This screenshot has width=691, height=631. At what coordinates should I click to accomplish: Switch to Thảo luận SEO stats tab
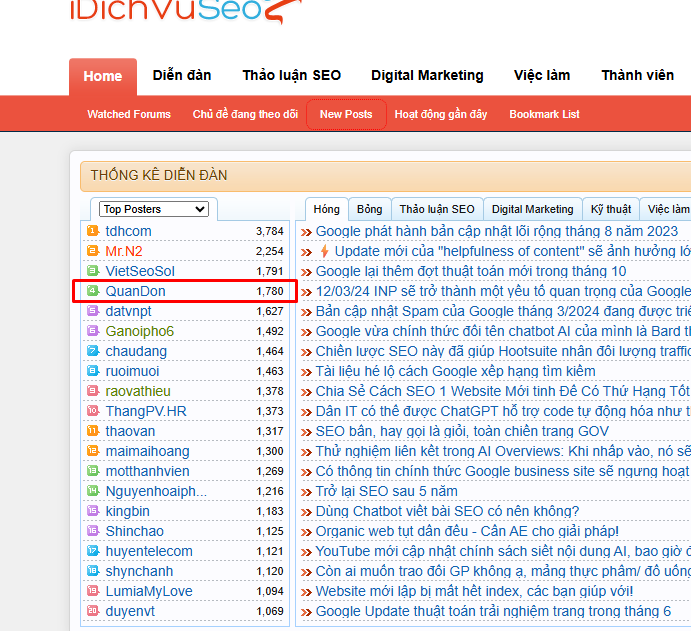click(x=437, y=209)
